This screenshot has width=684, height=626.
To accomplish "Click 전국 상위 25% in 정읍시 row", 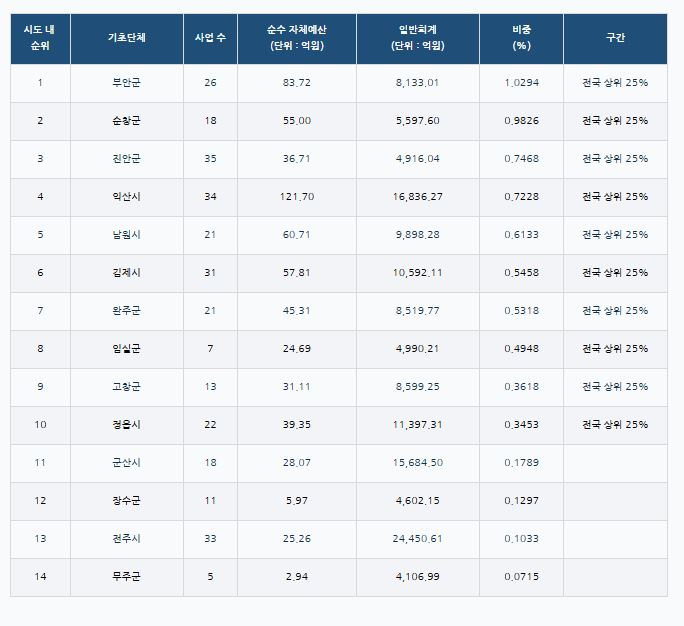I will (x=615, y=424).
